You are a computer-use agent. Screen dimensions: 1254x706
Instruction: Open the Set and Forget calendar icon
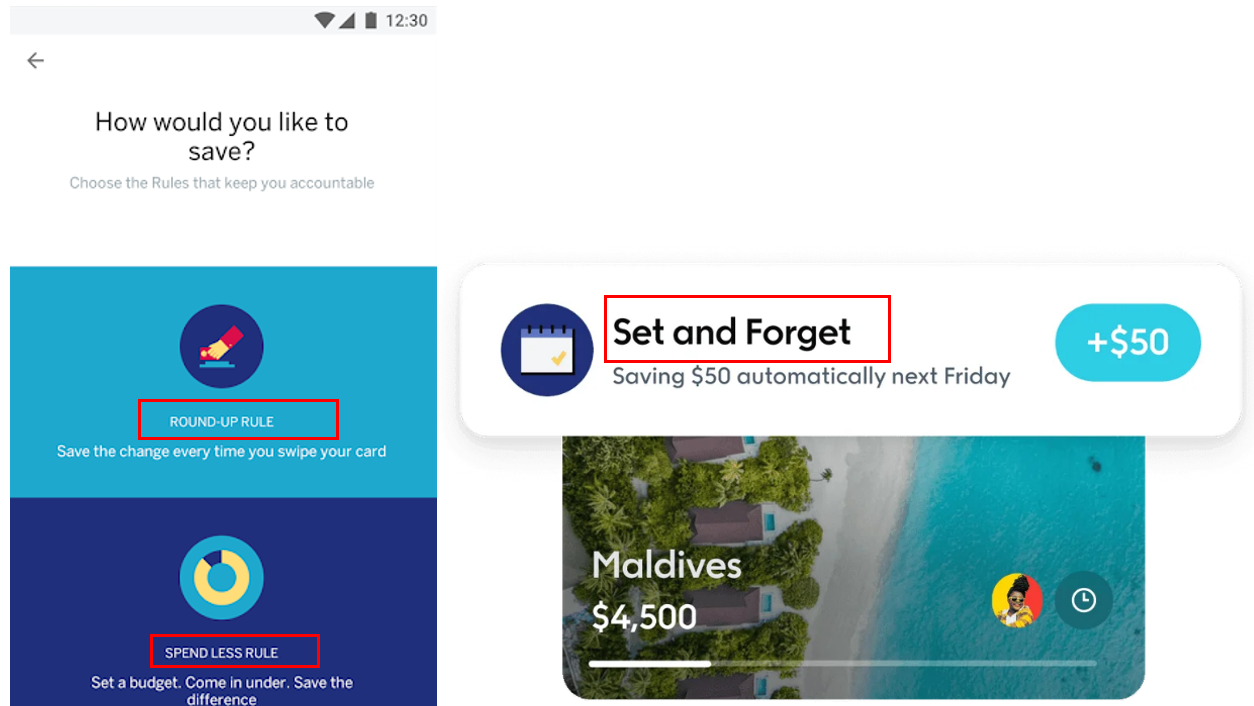[x=547, y=350]
